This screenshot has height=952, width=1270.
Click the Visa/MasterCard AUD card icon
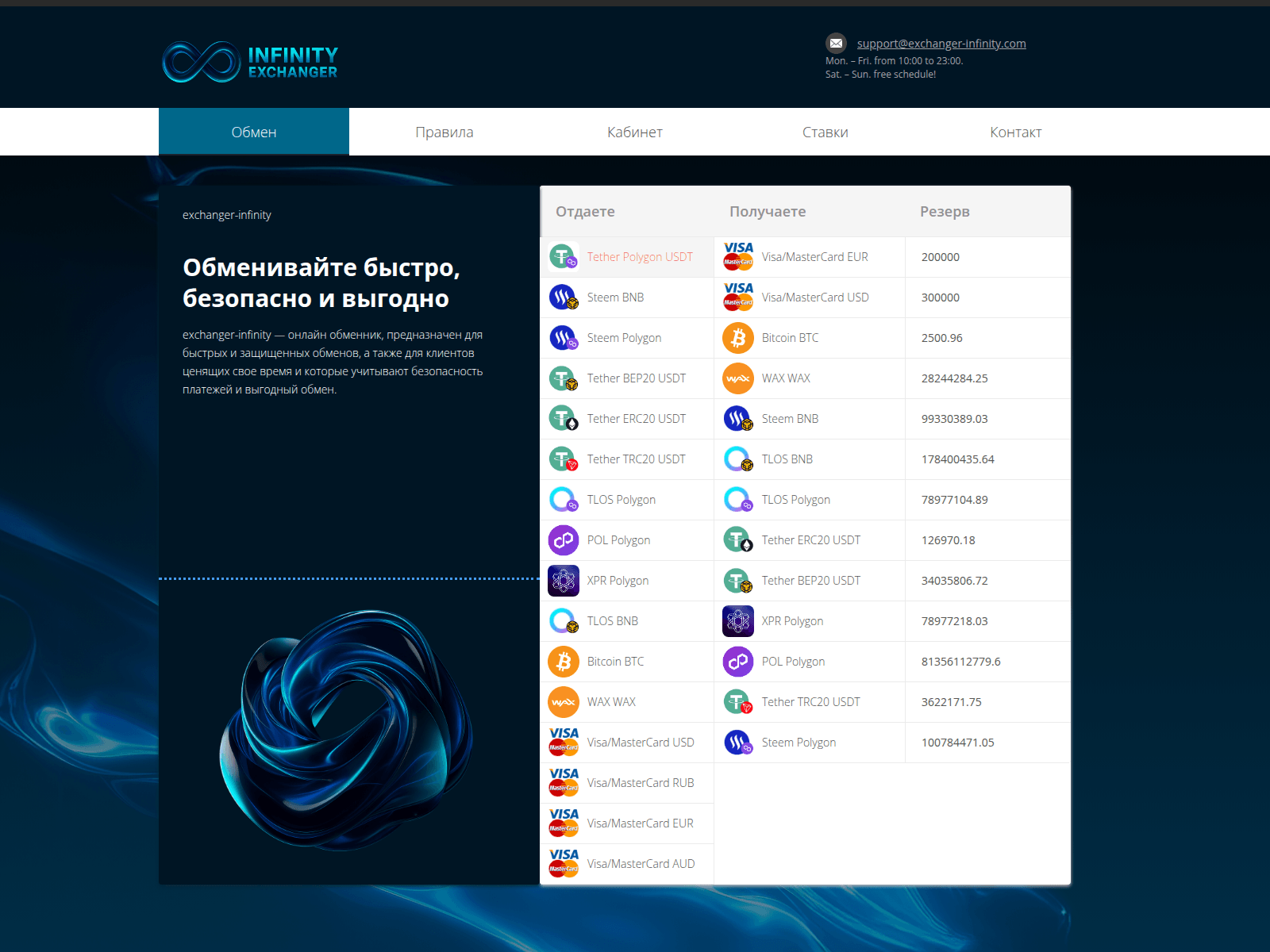(564, 862)
